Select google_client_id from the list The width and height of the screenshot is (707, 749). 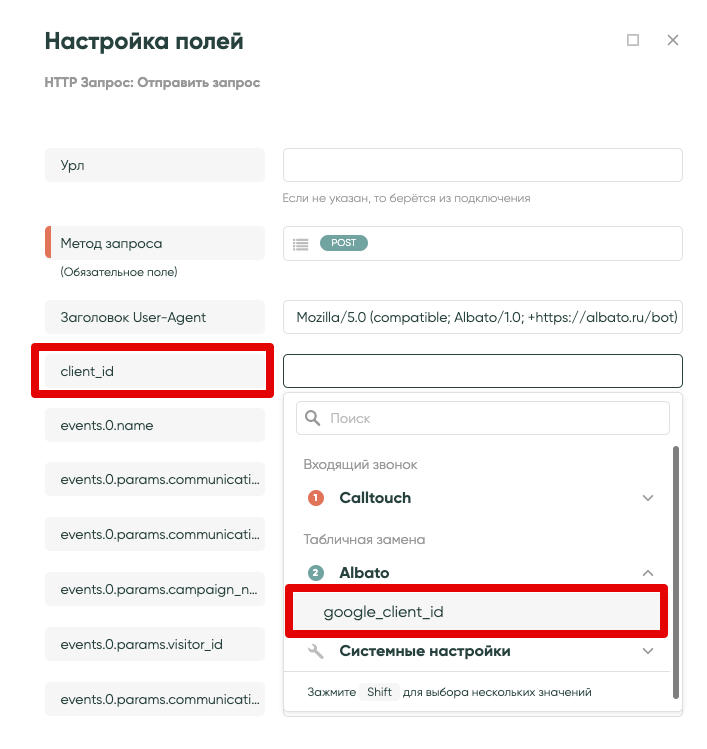383,612
